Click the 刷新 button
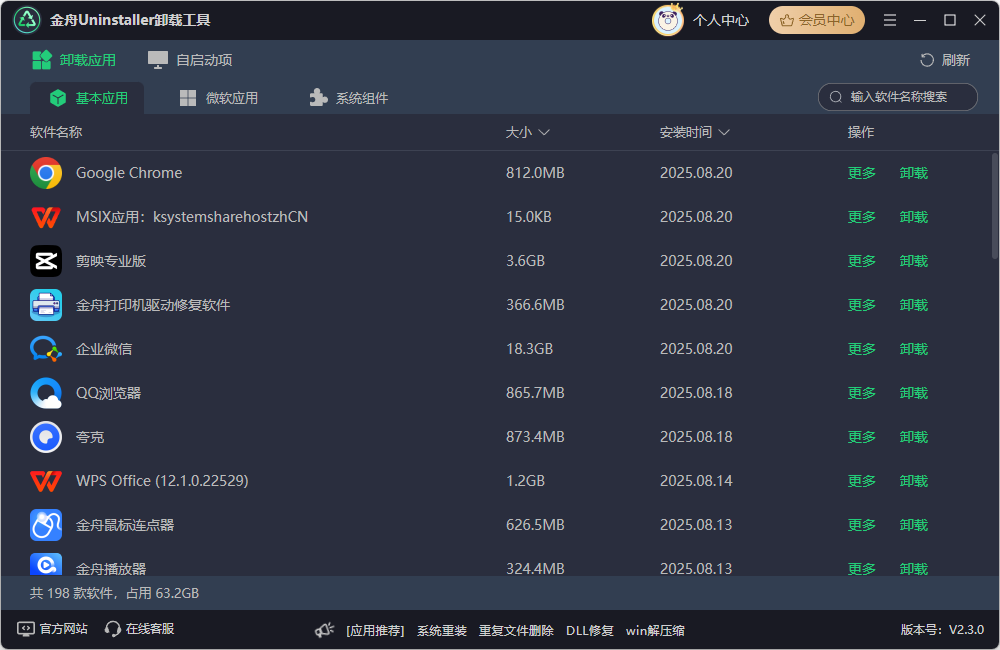 coord(945,60)
